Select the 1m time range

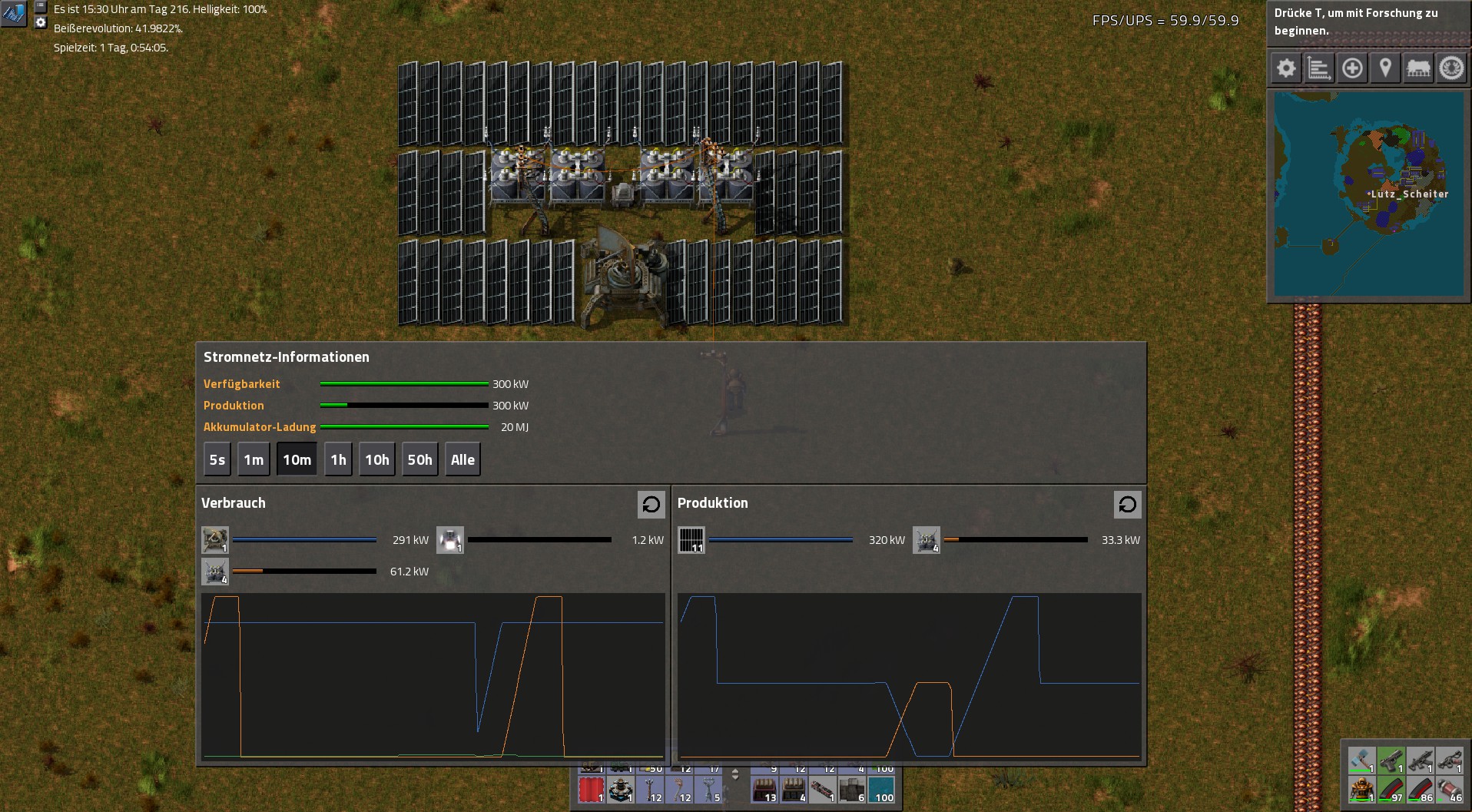point(254,459)
